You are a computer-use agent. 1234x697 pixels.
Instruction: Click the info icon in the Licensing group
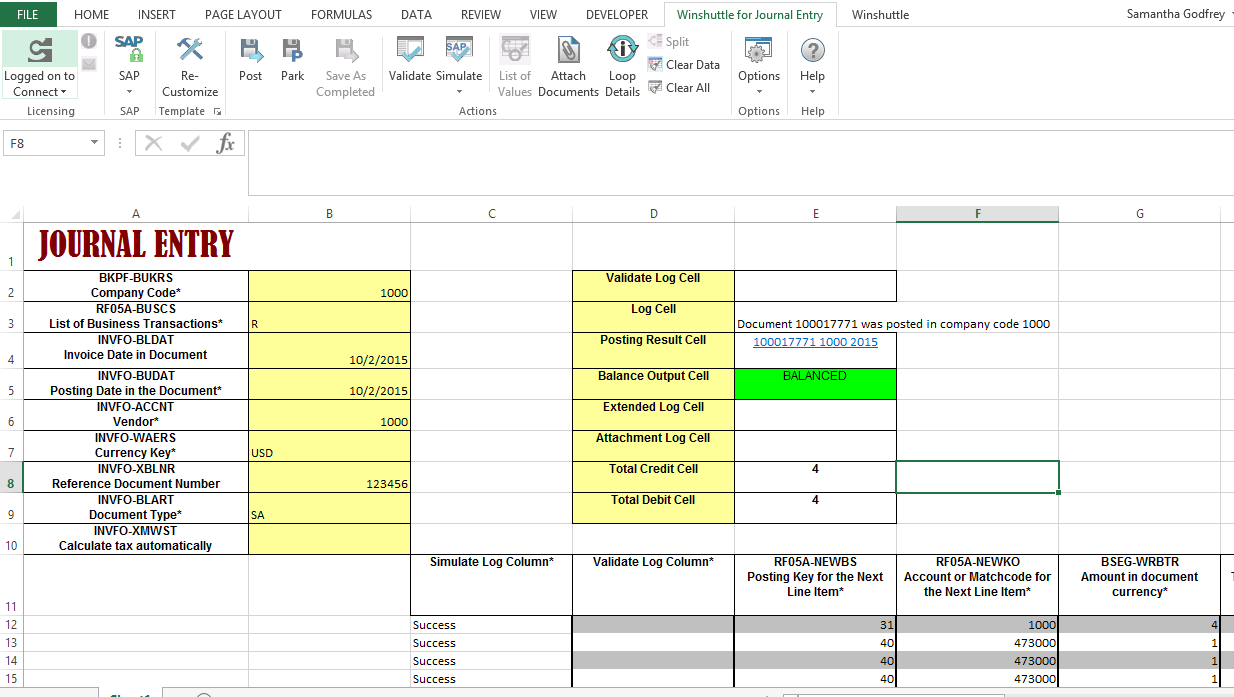point(89,41)
